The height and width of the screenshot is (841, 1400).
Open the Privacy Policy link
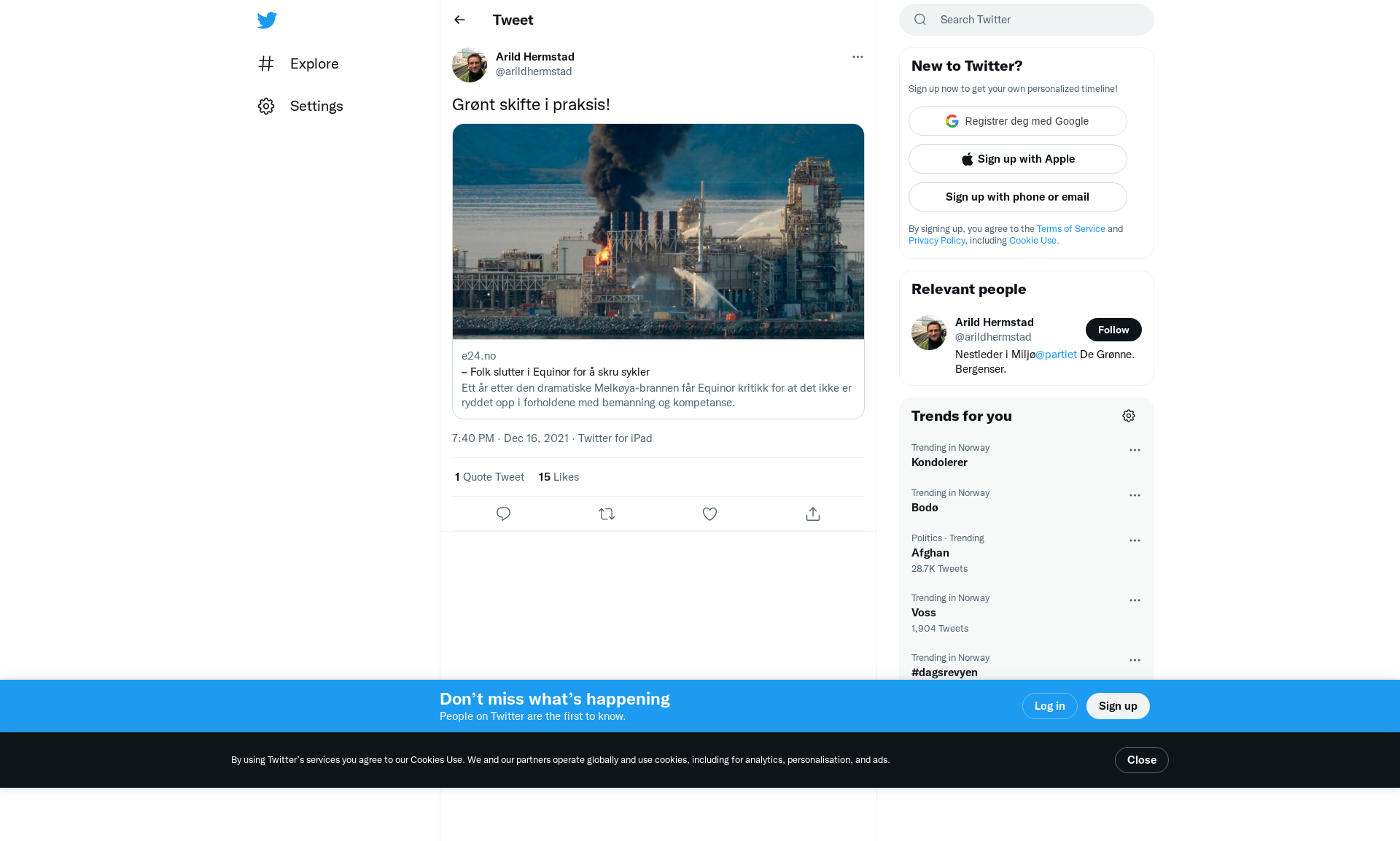(937, 241)
